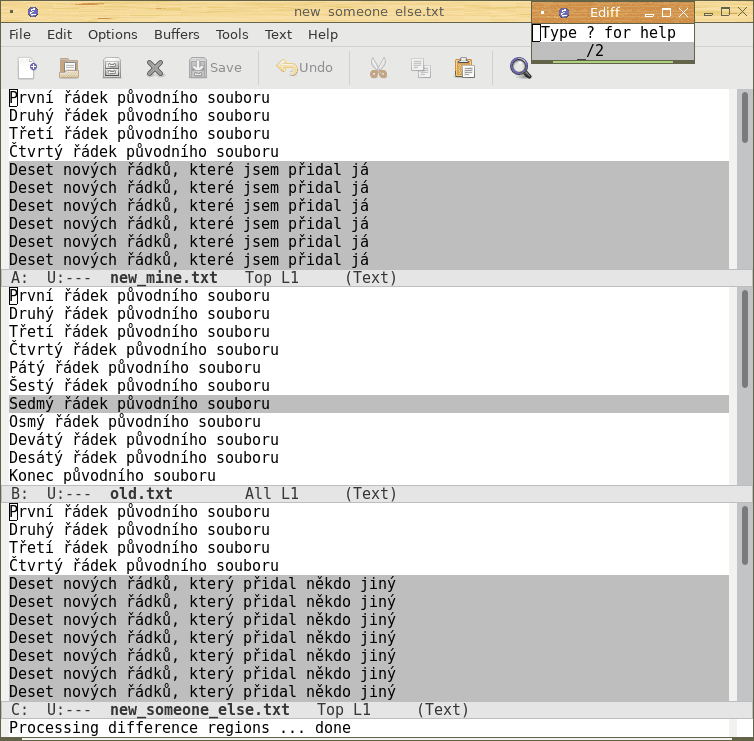Viewport: 754px width, 741px height.
Task: Save the buffer via the Save button
Action: (215, 68)
